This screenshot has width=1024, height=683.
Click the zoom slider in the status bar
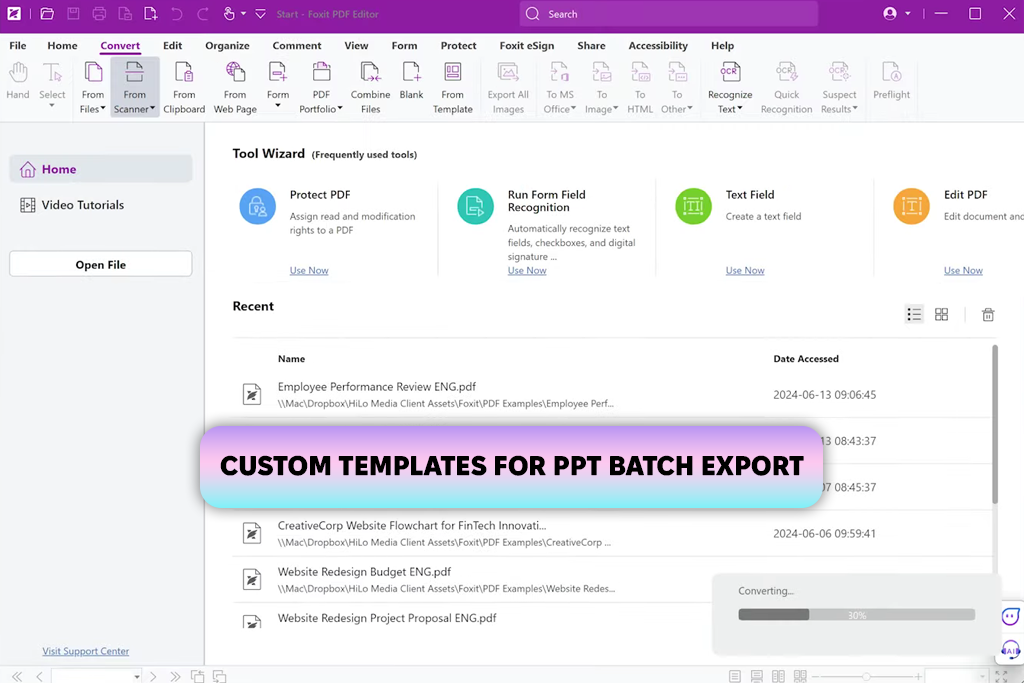click(866, 676)
